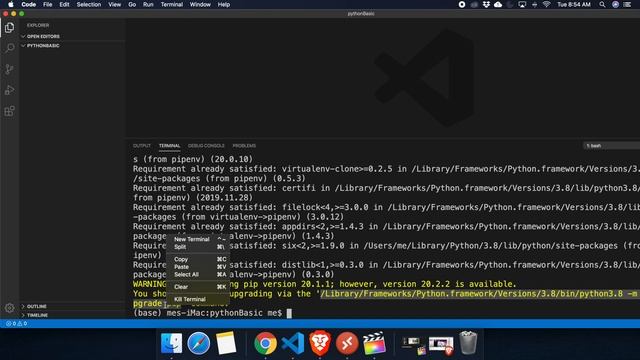
Task: Switch to the Output panel tab
Action: click(142, 146)
